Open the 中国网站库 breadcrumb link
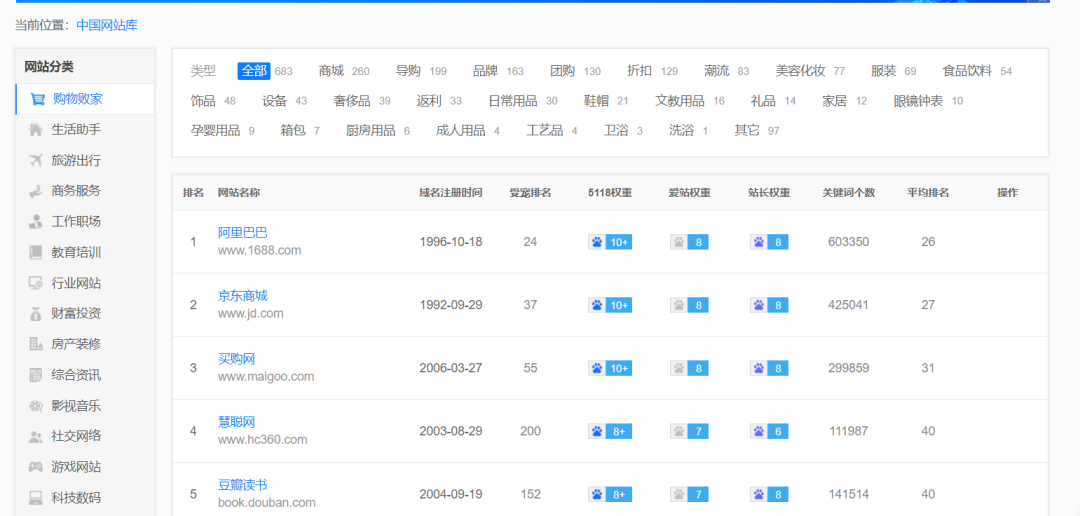1080x516 pixels. [x=107, y=25]
